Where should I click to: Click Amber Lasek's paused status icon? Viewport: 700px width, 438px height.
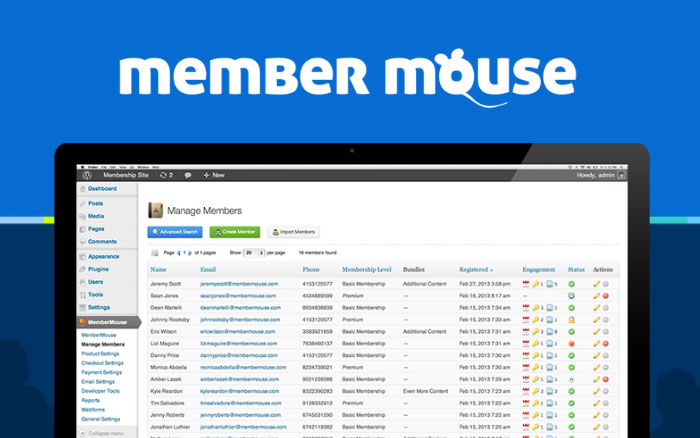pyautogui.click(x=571, y=380)
